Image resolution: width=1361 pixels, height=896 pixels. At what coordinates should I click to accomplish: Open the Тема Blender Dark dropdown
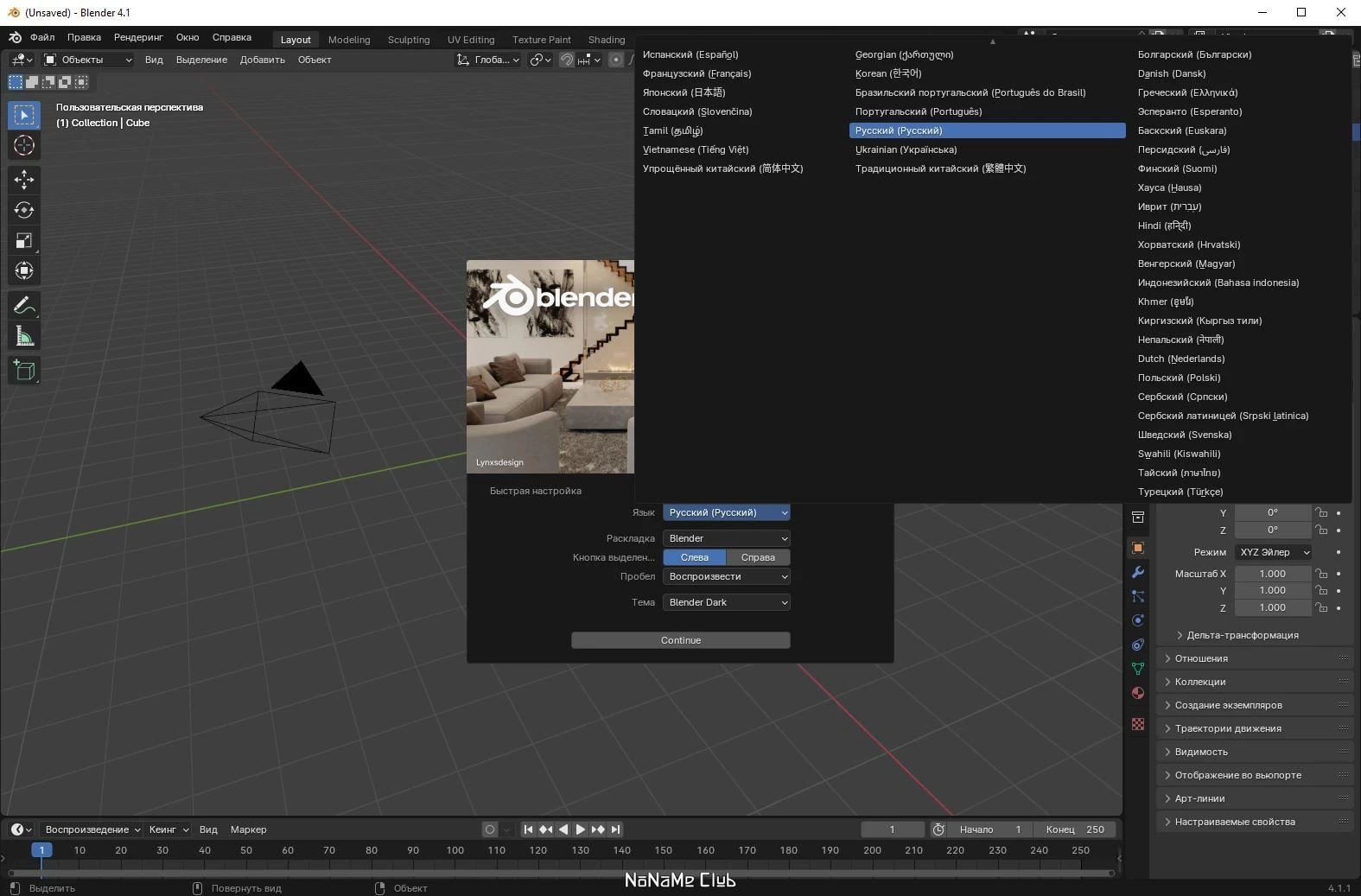(x=726, y=602)
